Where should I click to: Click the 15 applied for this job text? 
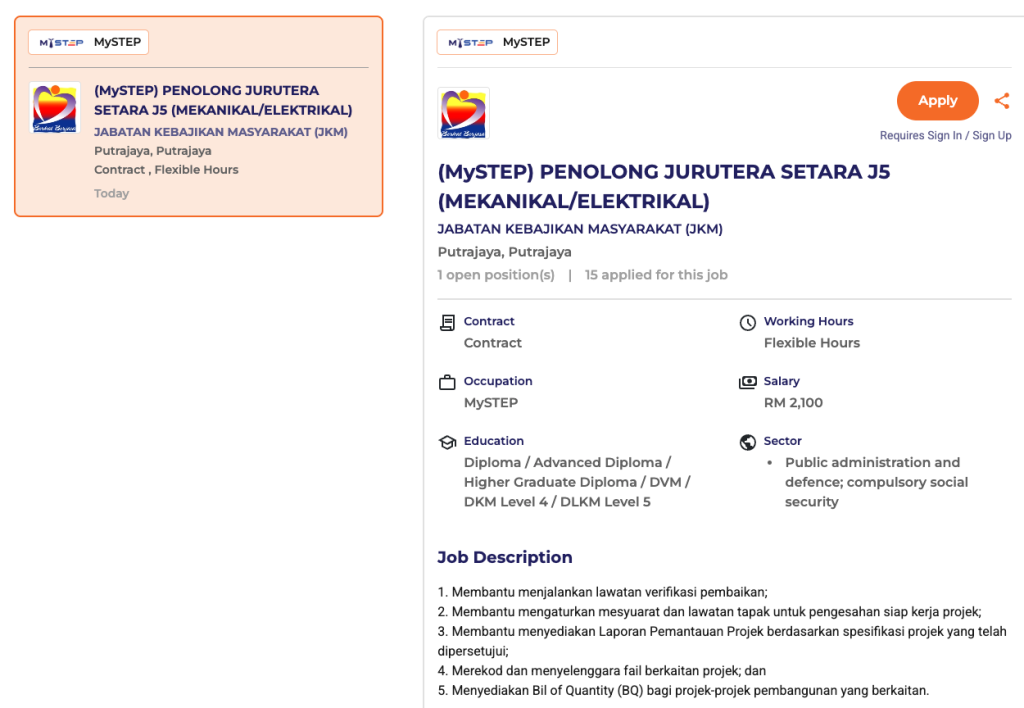point(656,275)
